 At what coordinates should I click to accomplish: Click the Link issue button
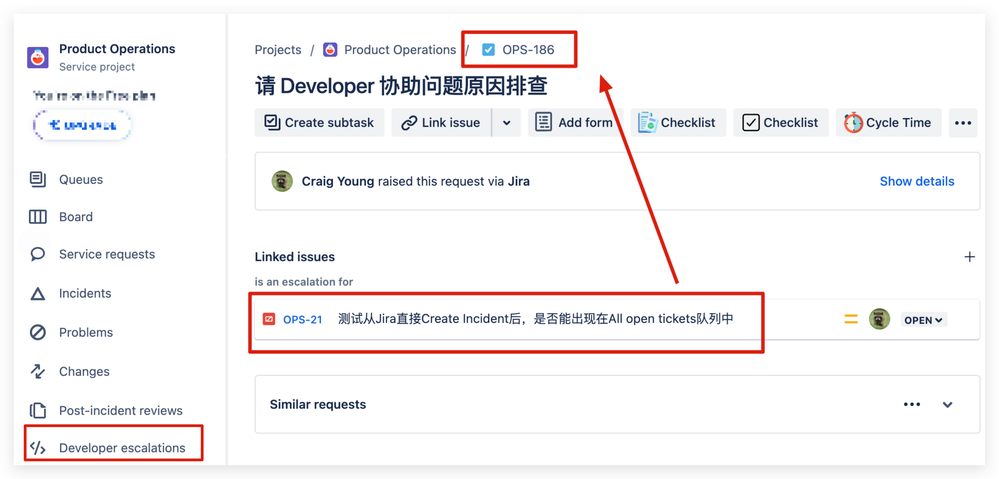point(441,123)
